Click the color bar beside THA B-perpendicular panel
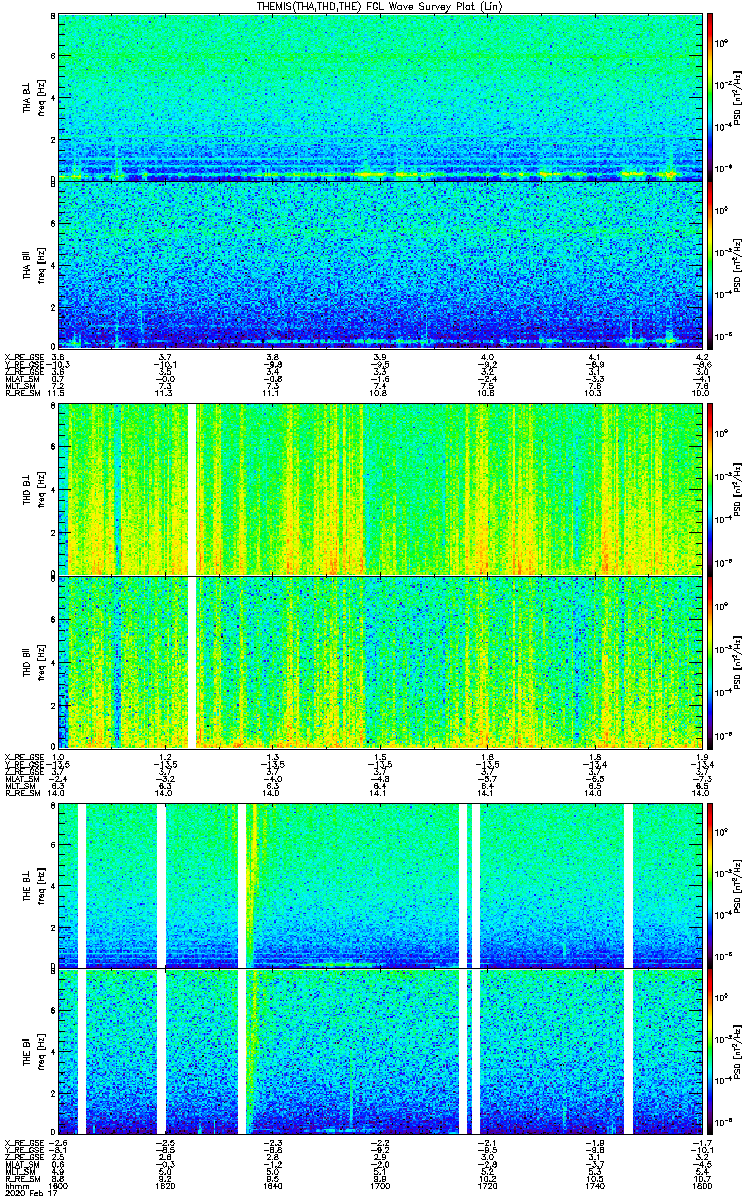750x1200 pixels. click(x=711, y=96)
